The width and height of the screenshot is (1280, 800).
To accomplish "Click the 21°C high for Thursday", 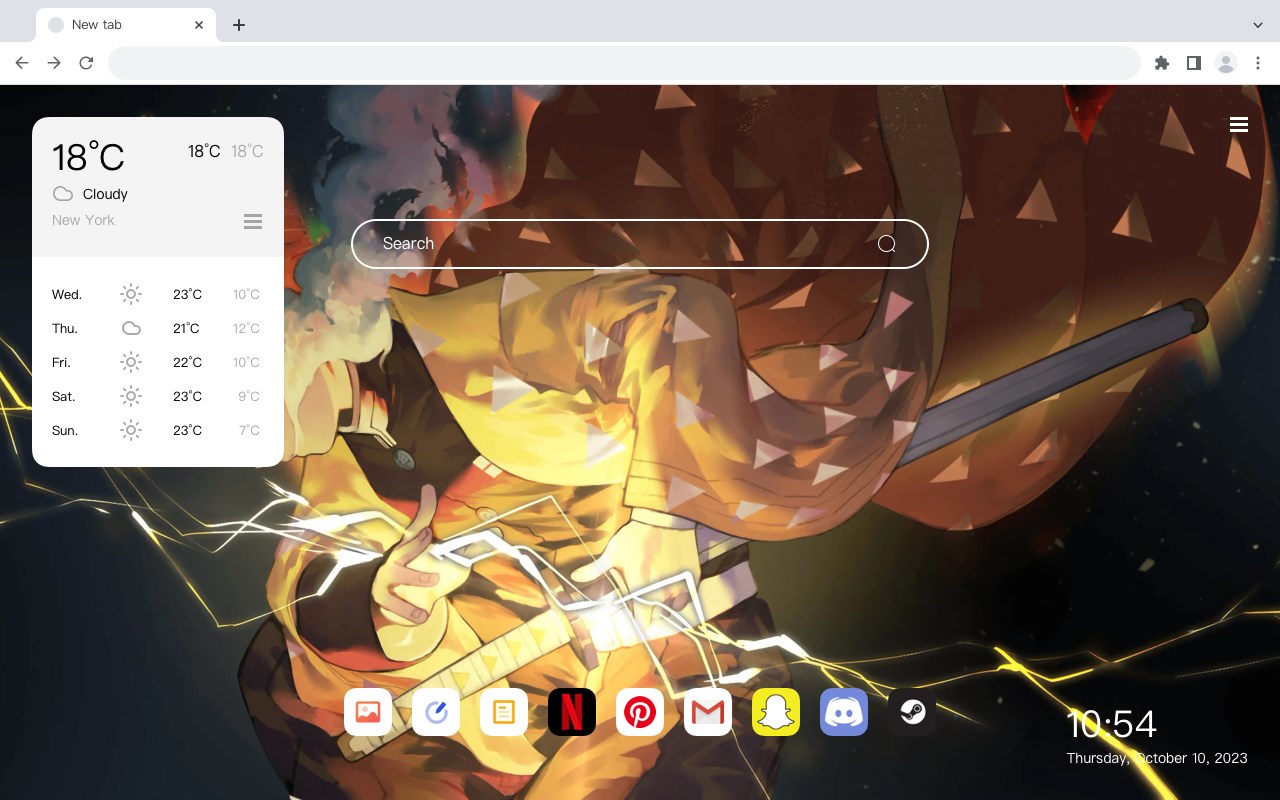I will 186,328.
